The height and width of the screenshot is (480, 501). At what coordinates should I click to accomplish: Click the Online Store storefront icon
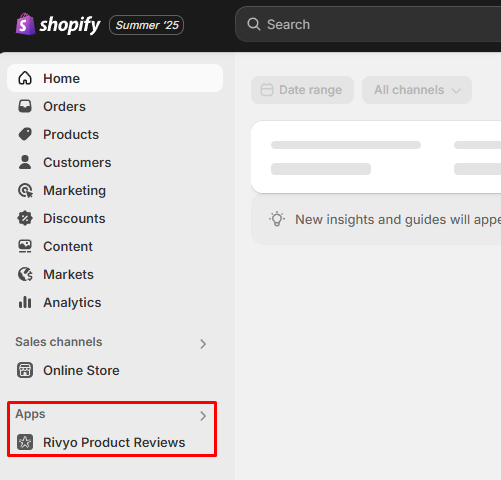25,370
